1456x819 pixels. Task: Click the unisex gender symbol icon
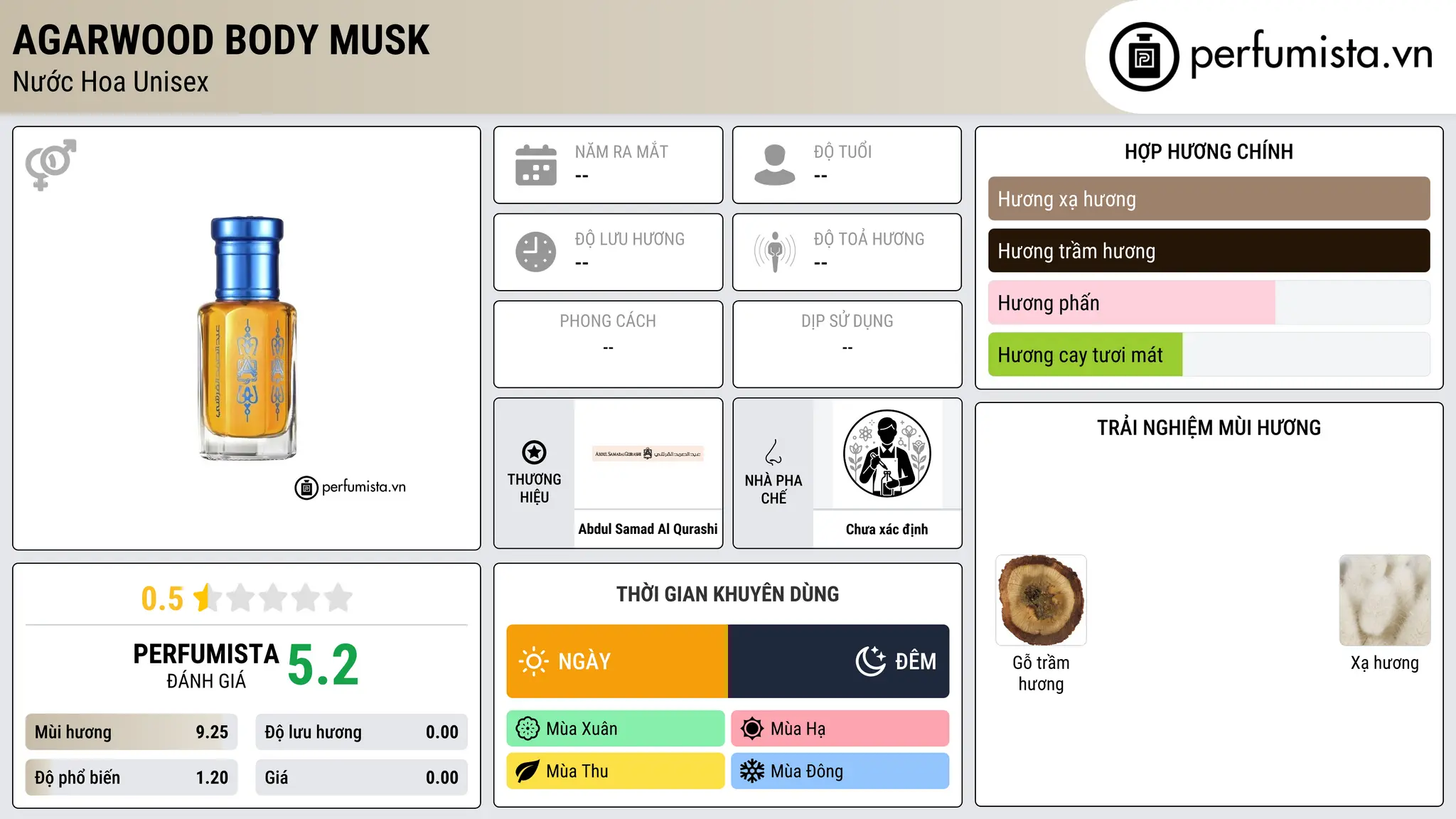pyautogui.click(x=50, y=164)
